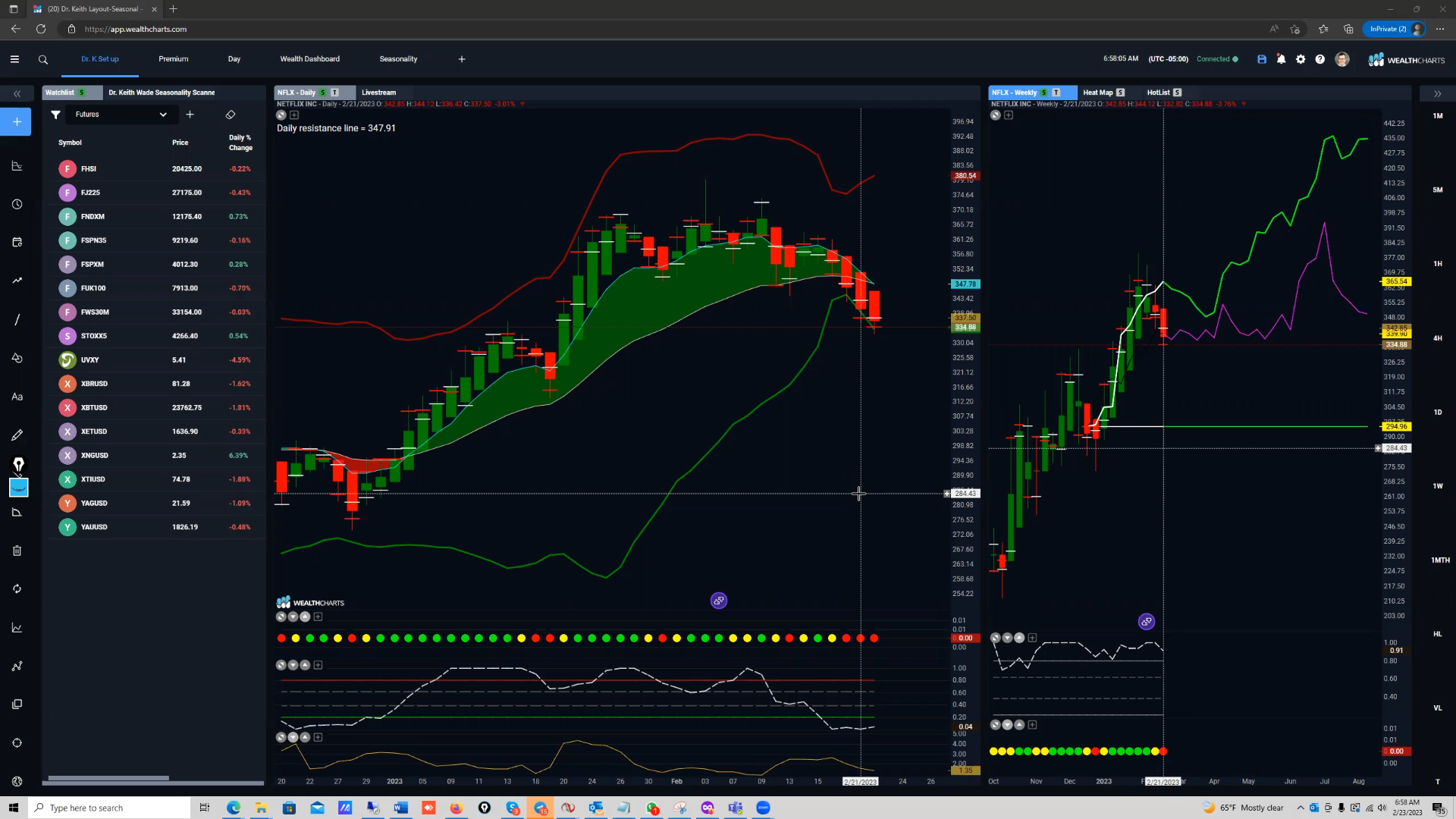Expand the daily oscillator pane plus box
Screen dimensions: 1456x819
click(x=318, y=665)
